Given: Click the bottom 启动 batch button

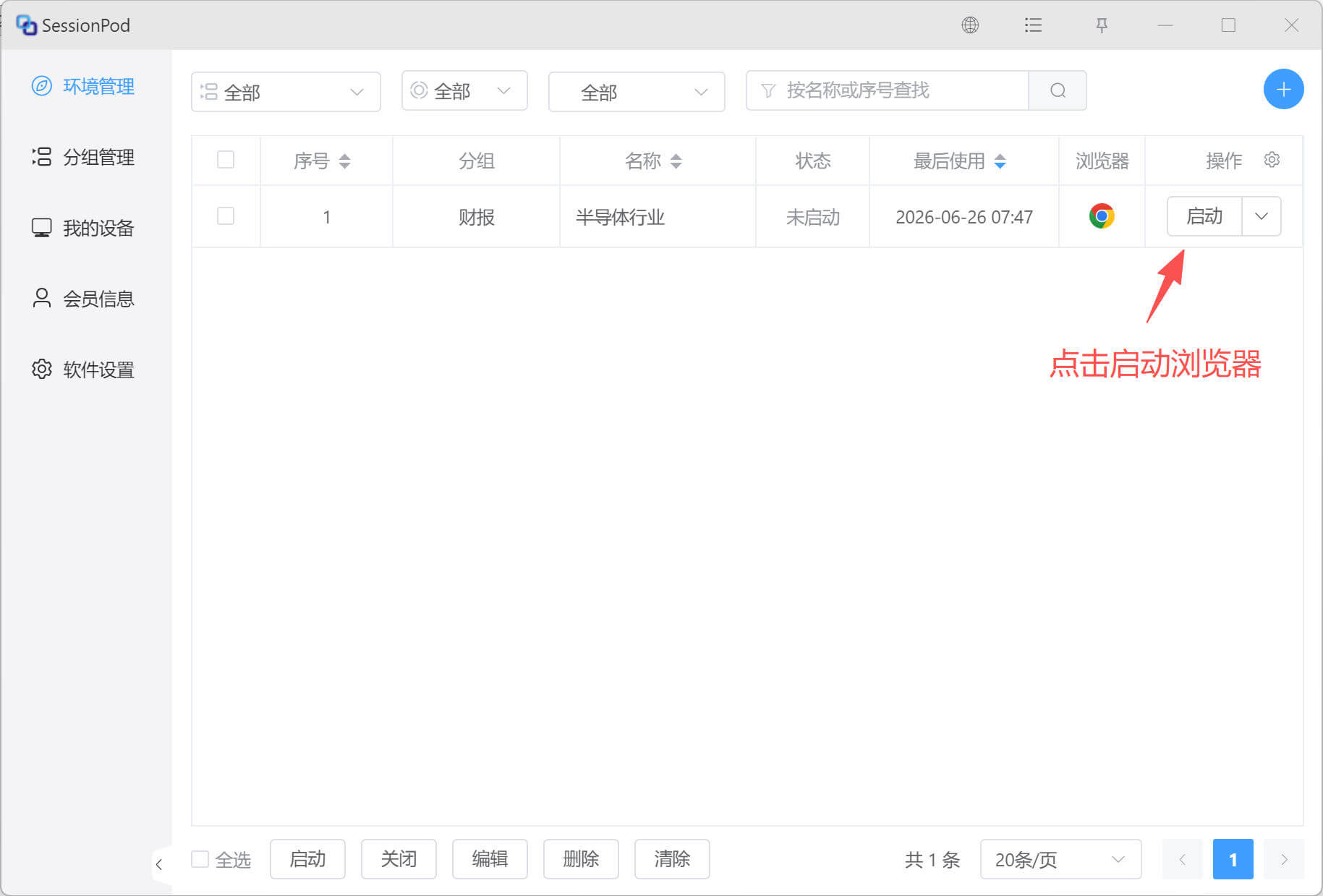Looking at the screenshot, I should tap(307, 859).
